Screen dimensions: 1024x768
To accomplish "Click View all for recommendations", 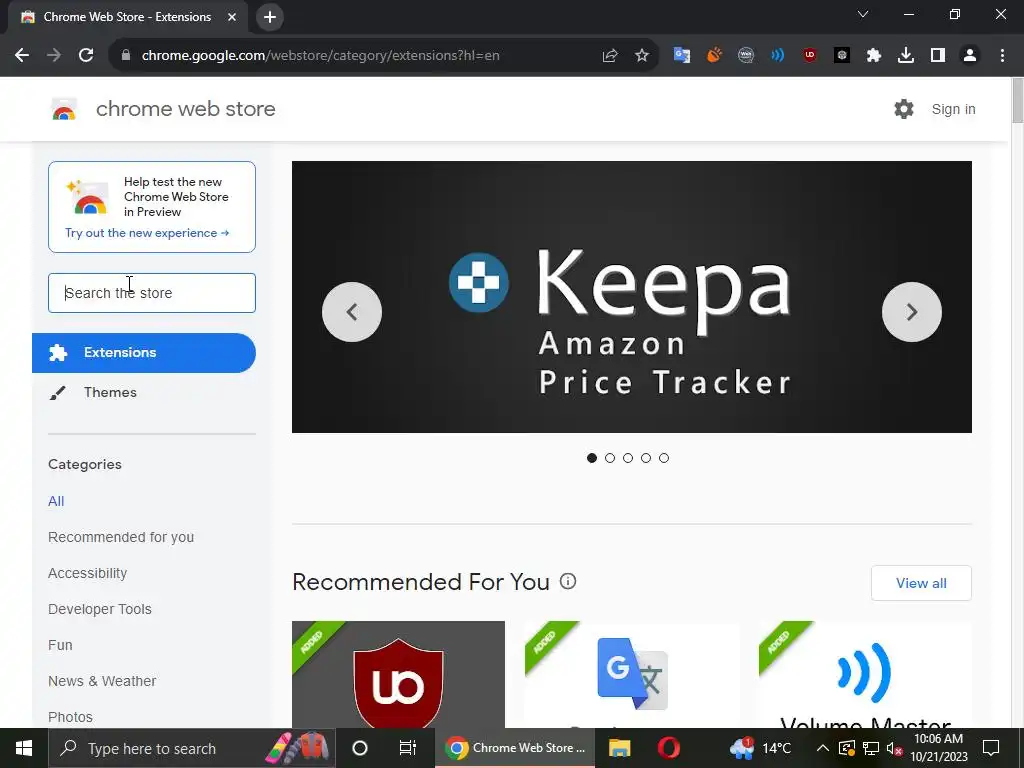I will tap(921, 583).
